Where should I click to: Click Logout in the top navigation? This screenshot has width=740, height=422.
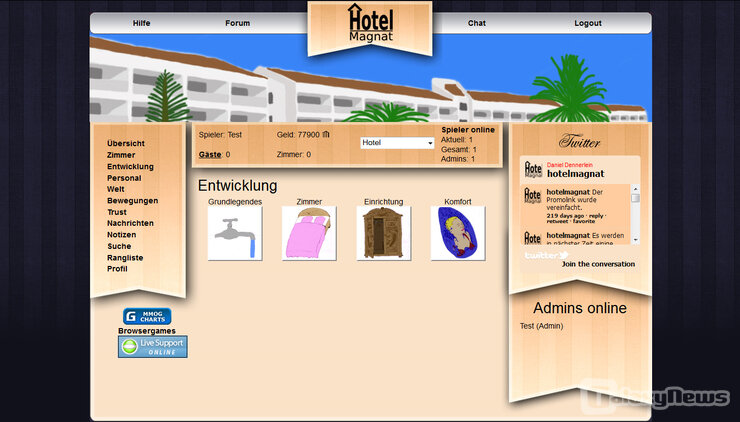pos(588,23)
